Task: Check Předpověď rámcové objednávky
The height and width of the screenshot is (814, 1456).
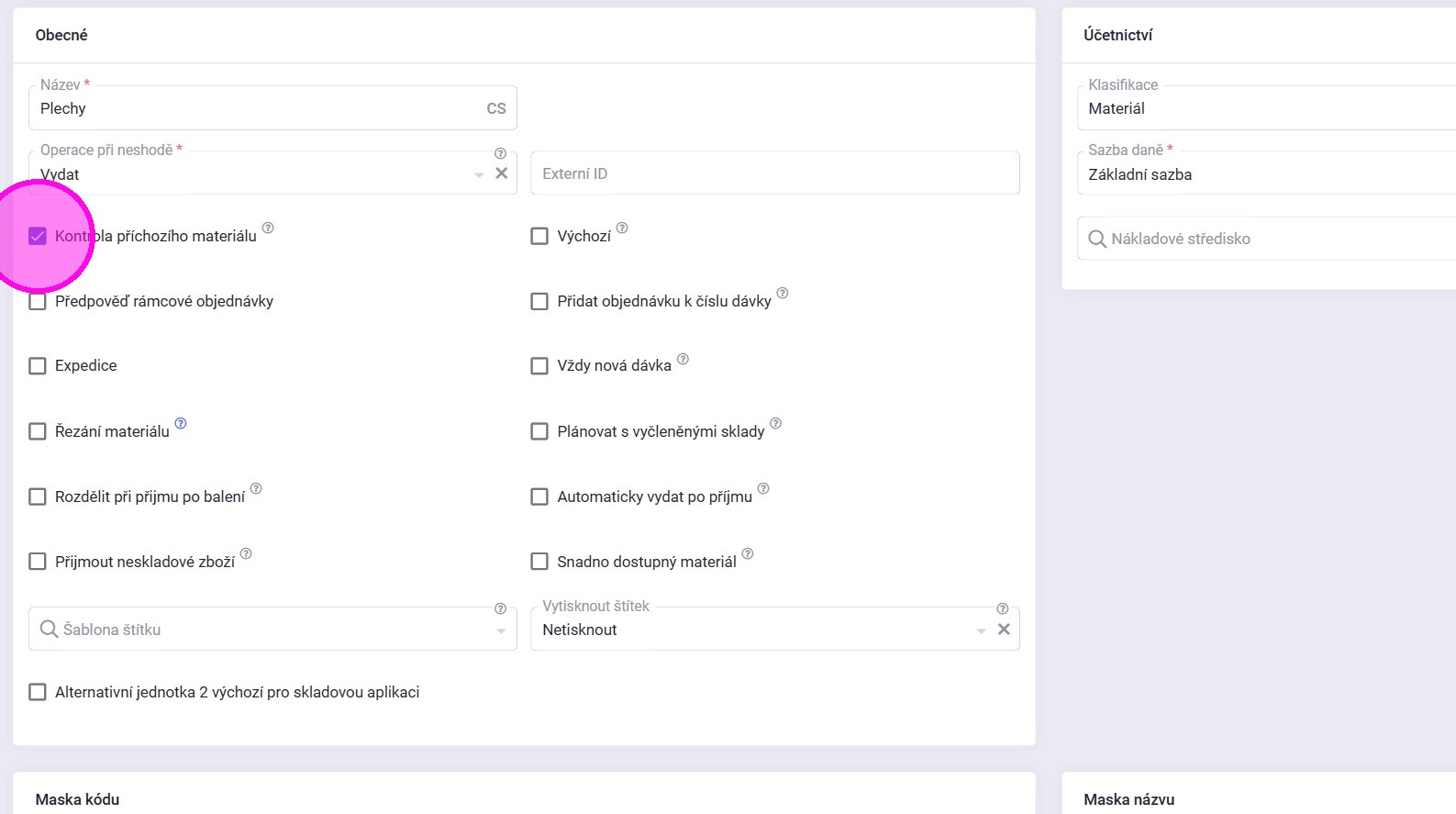Action: point(38,301)
